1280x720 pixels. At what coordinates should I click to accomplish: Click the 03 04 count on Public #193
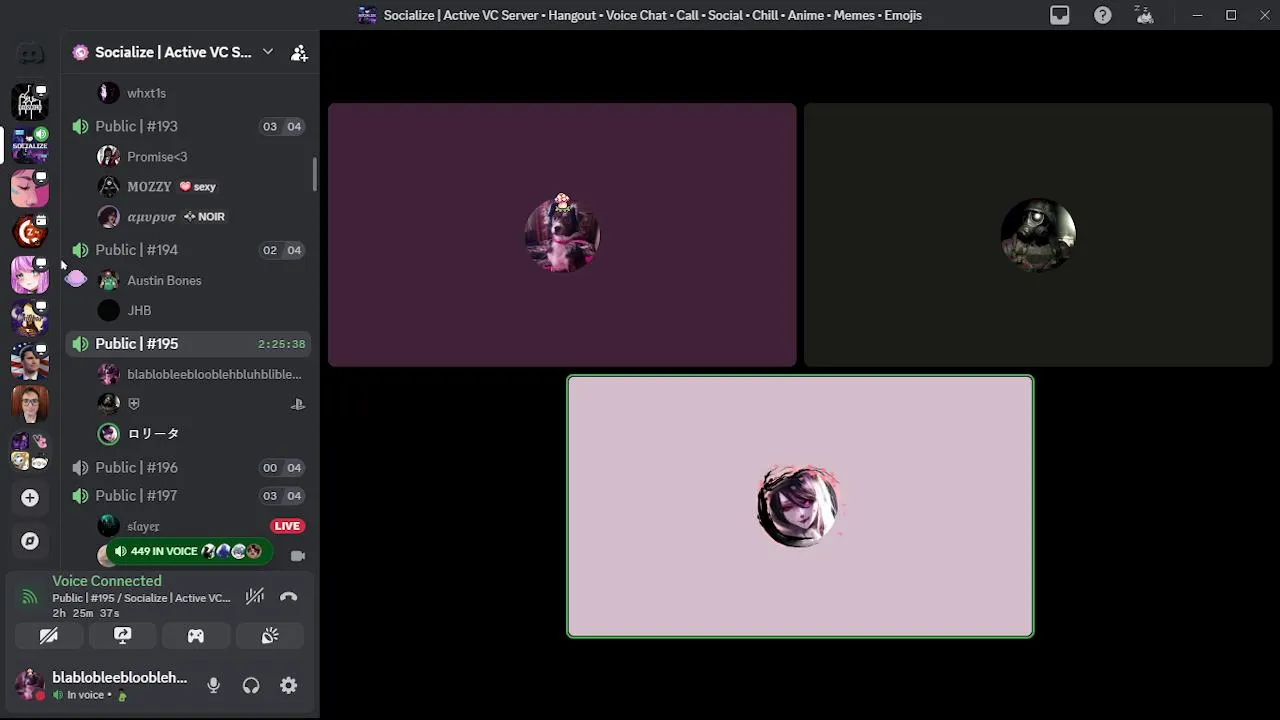282,127
